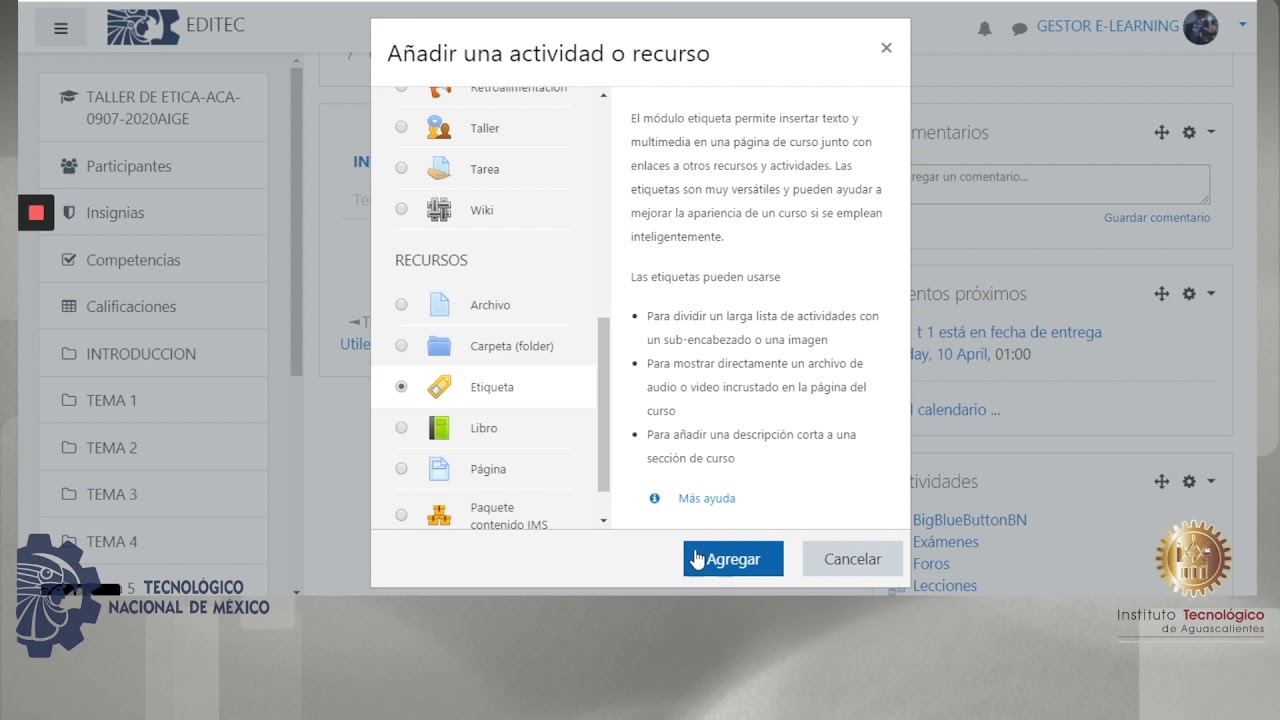Image resolution: width=1280 pixels, height=720 pixels.
Task: Click the Insignias shield icon
Action: tap(69, 213)
